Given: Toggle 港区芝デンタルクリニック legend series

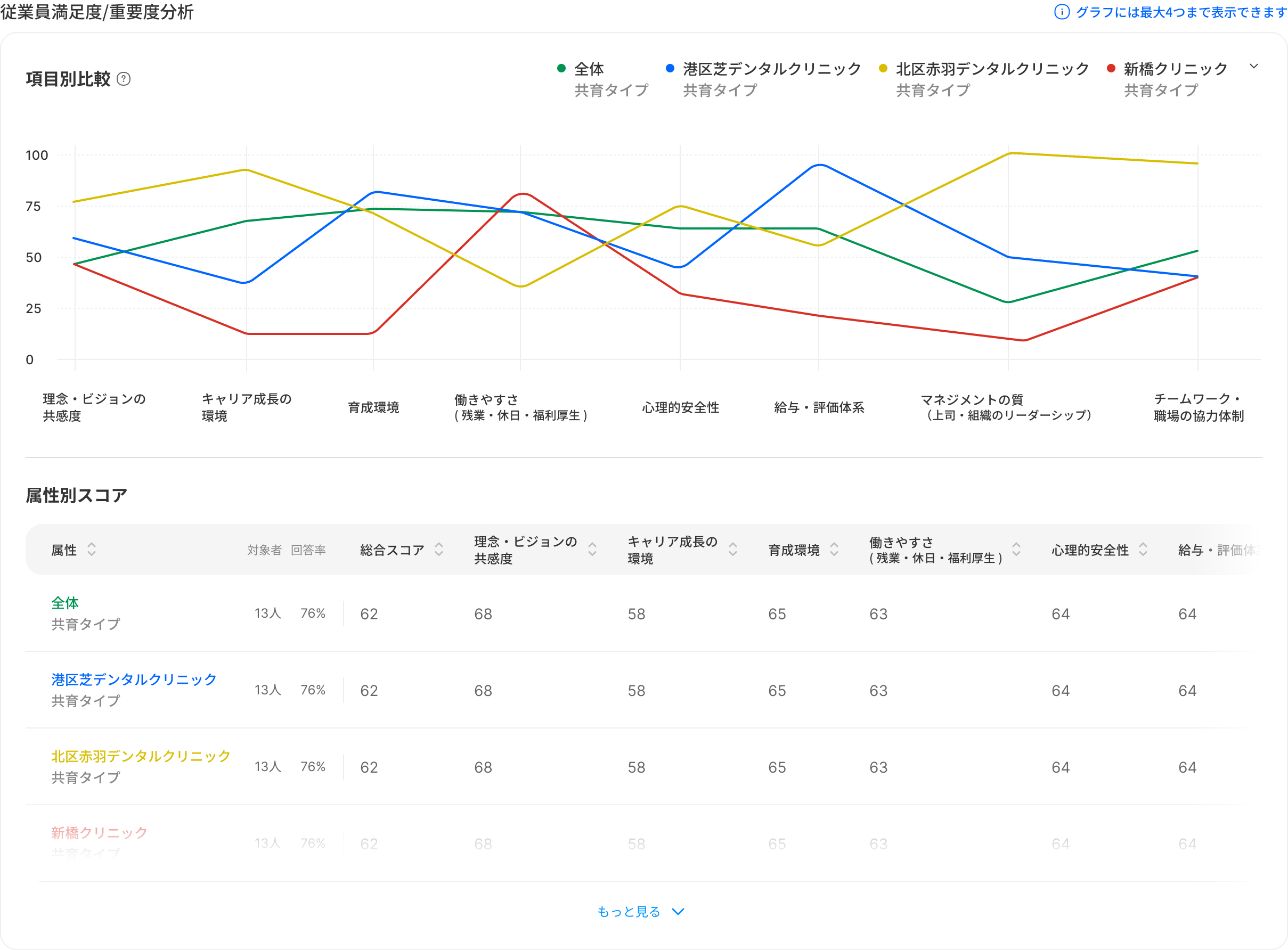Looking at the screenshot, I should click(771, 69).
